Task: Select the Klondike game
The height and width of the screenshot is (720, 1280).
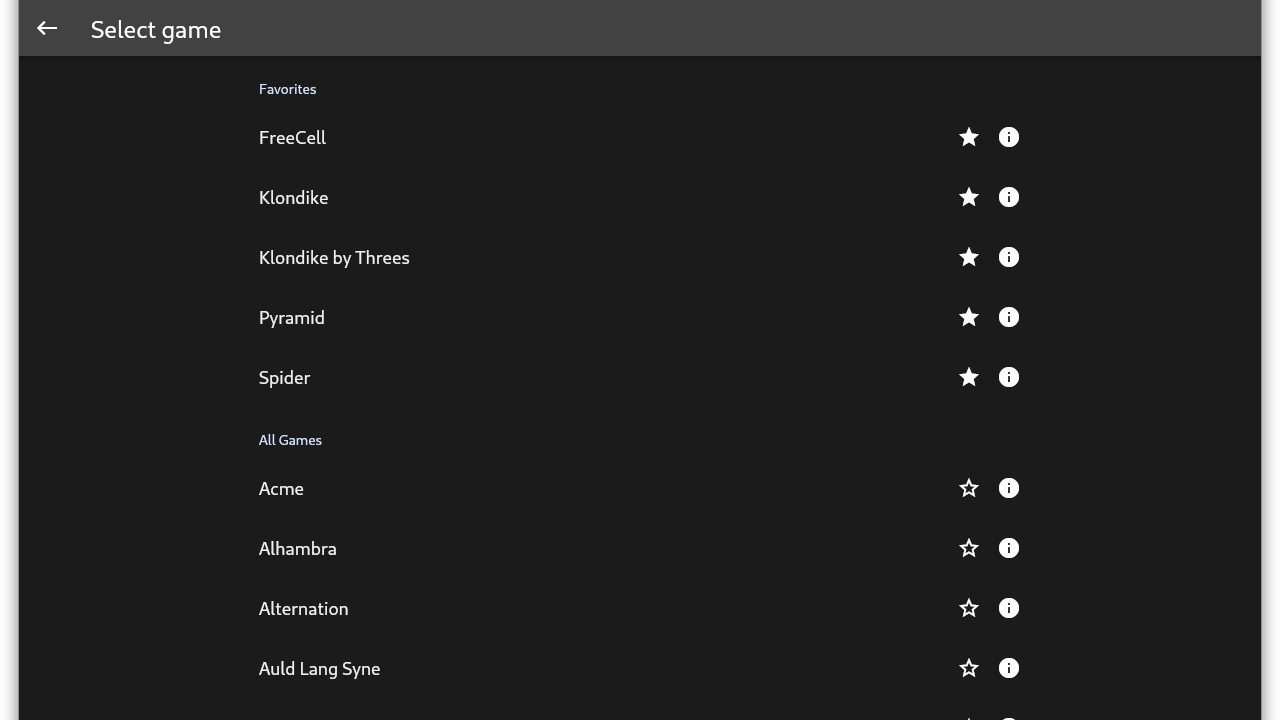Action: pyautogui.click(x=294, y=198)
